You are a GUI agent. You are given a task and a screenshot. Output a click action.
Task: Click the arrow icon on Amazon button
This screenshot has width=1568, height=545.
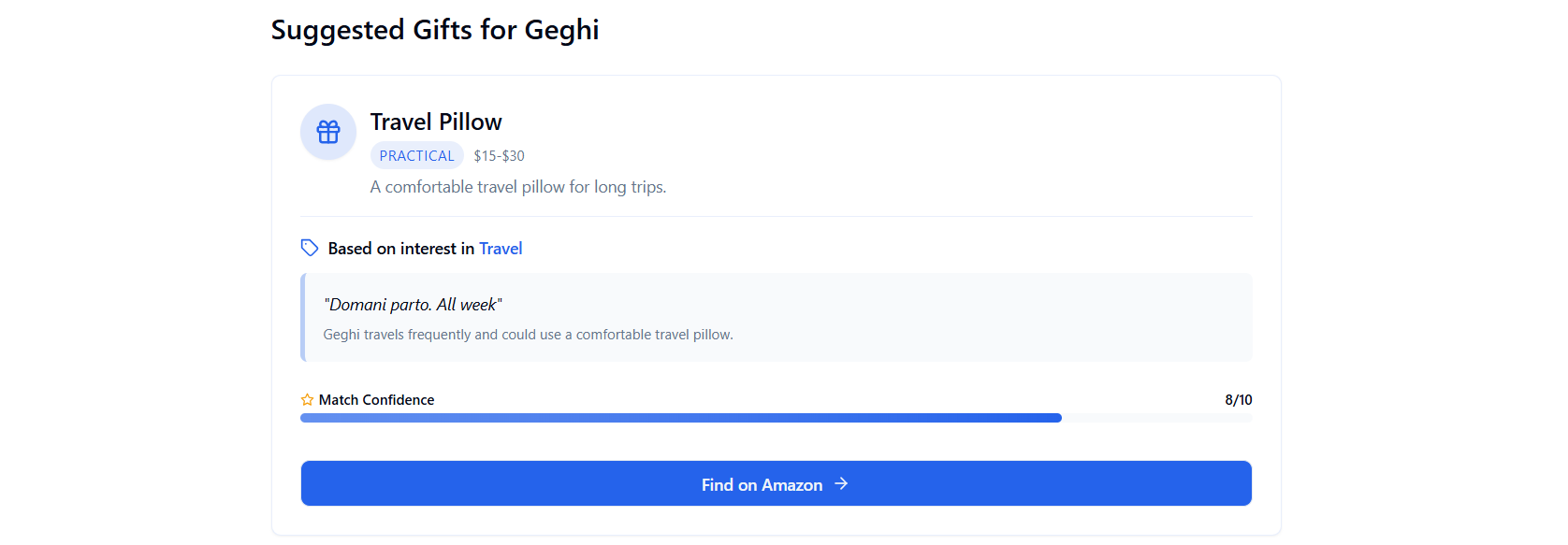841,483
